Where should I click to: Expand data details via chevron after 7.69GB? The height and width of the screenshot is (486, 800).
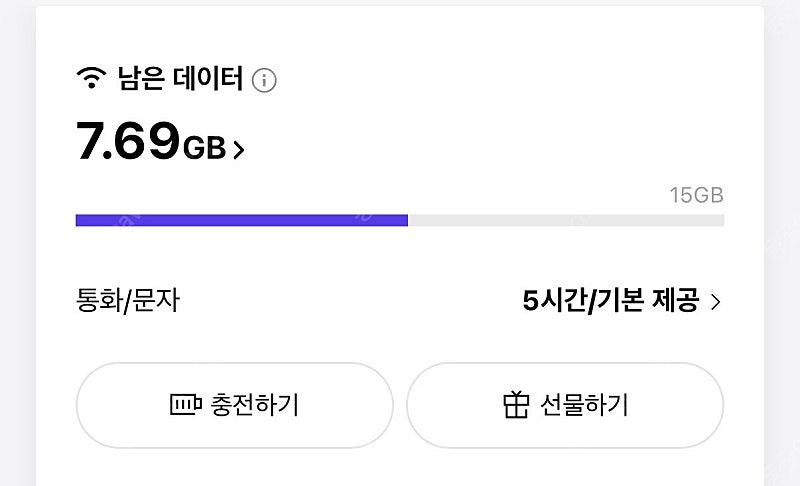238,149
